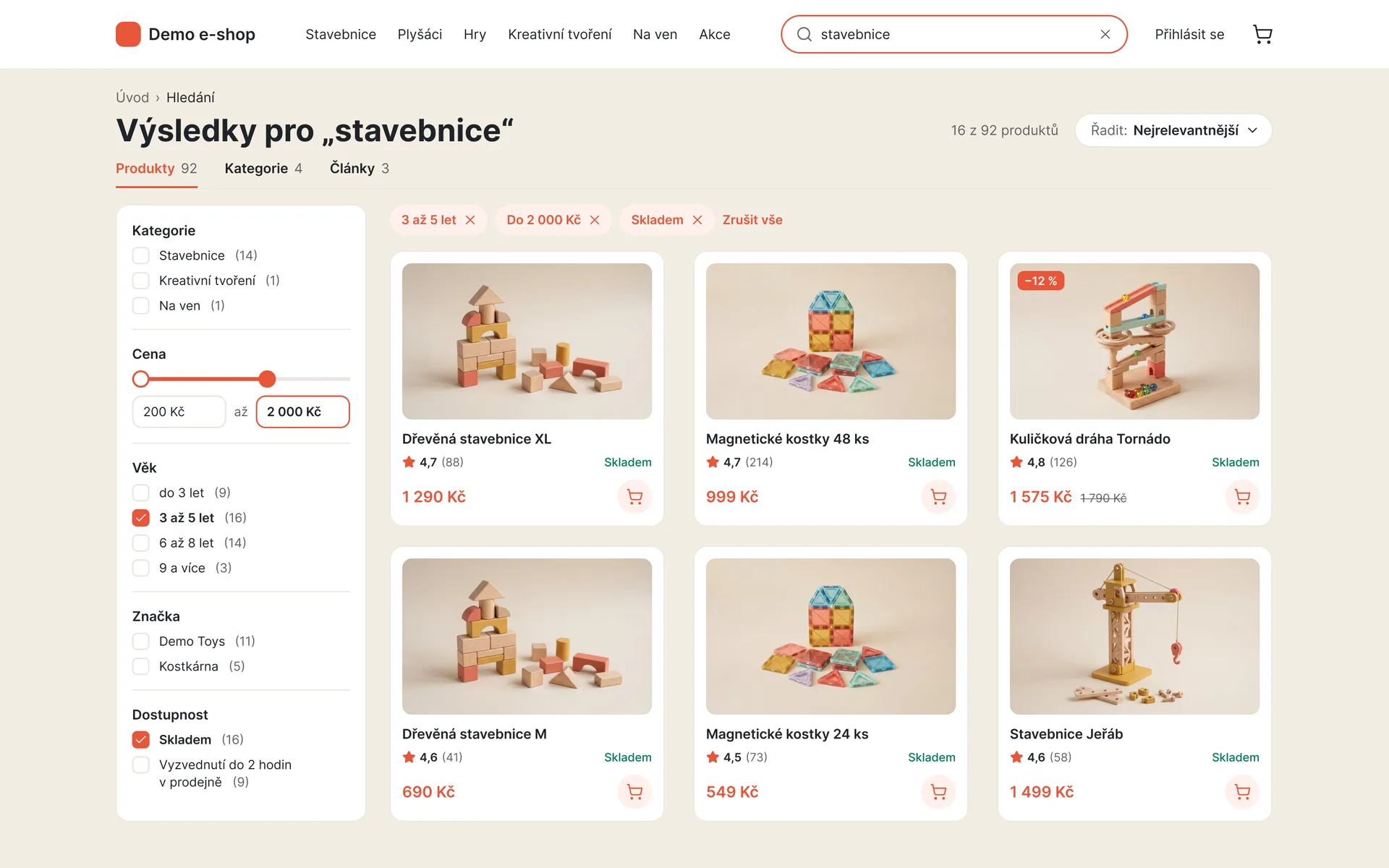The image size is (1389, 868).
Task: Check the '6 až 8 let' age checkbox
Action: click(x=141, y=543)
